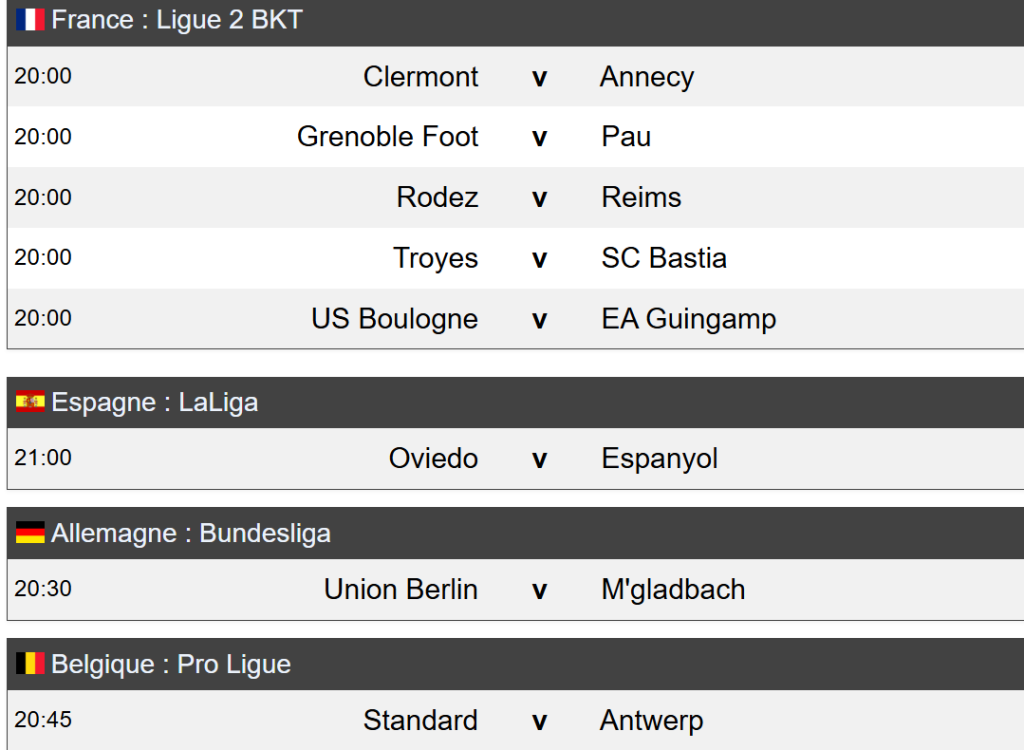This screenshot has height=750, width=1024.
Task: Click the Germany flag icon
Action: (x=30, y=533)
